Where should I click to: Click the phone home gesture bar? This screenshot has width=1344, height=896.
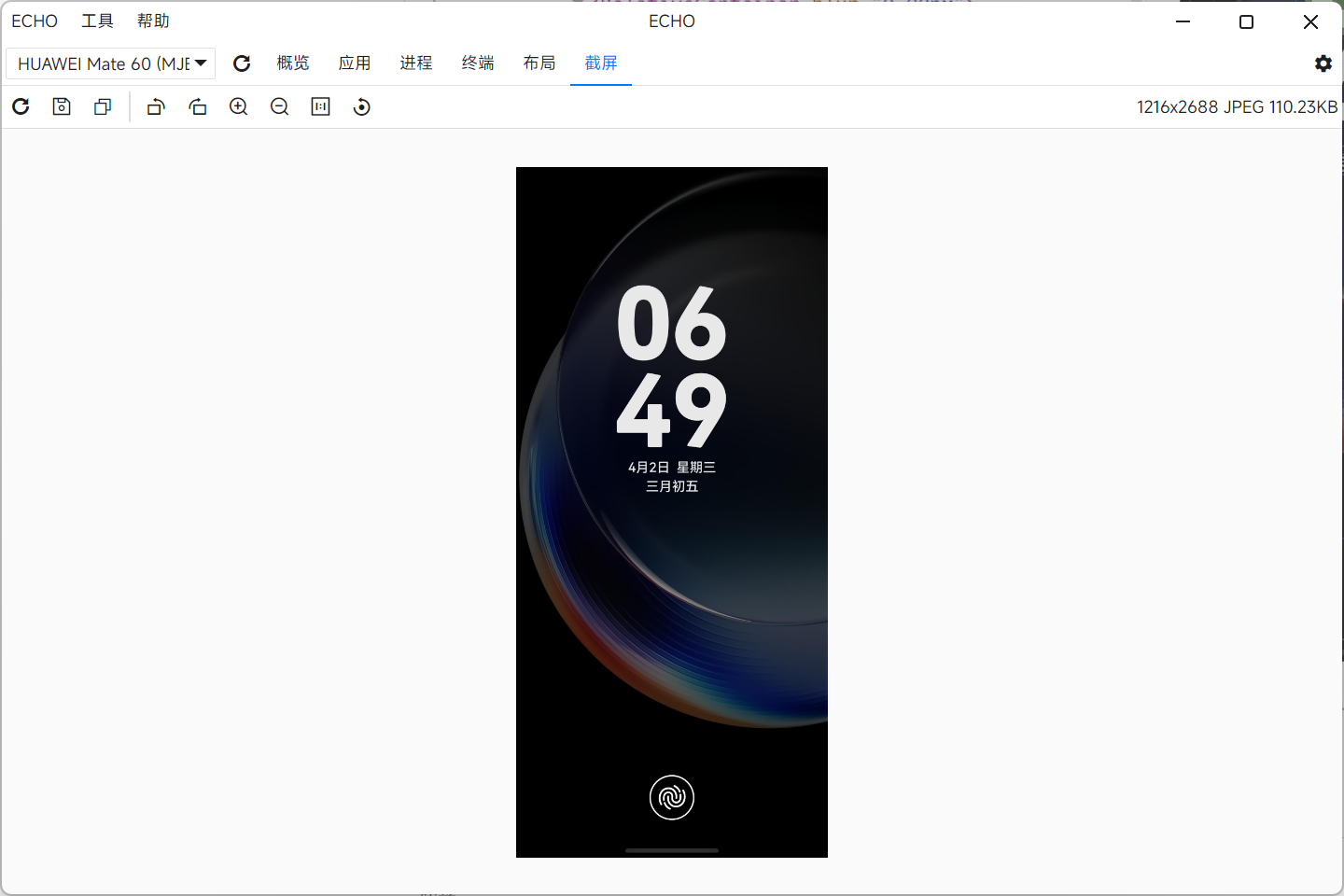click(x=672, y=850)
